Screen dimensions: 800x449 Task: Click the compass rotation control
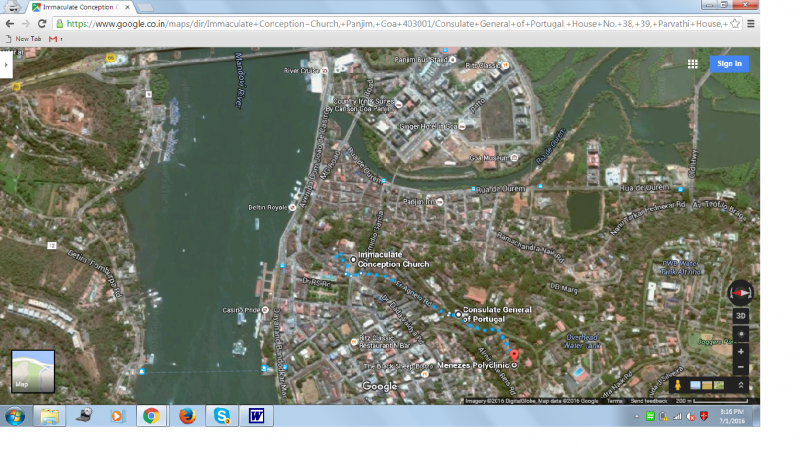click(741, 292)
